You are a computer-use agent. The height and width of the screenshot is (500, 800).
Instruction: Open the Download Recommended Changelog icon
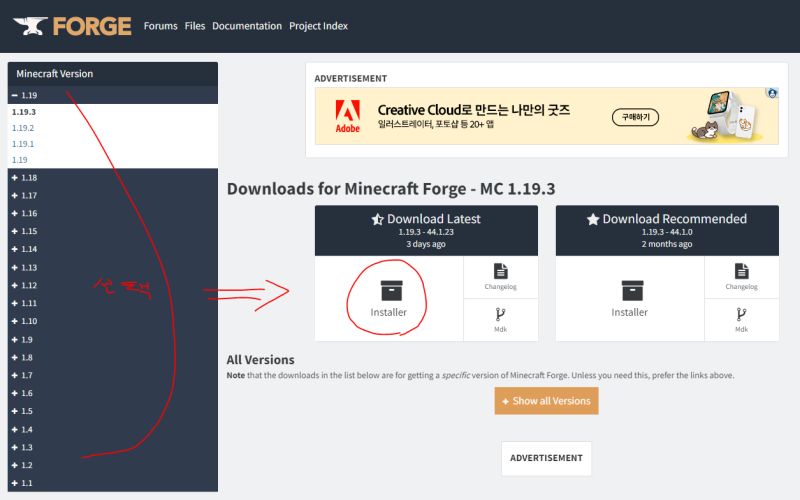point(741,271)
